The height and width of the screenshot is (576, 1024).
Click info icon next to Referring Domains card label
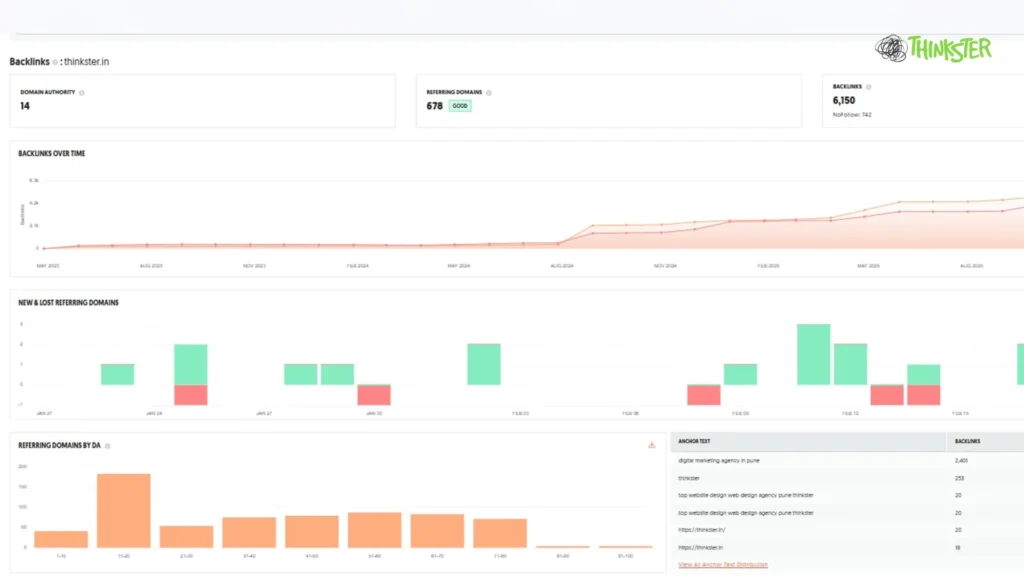[x=489, y=92]
